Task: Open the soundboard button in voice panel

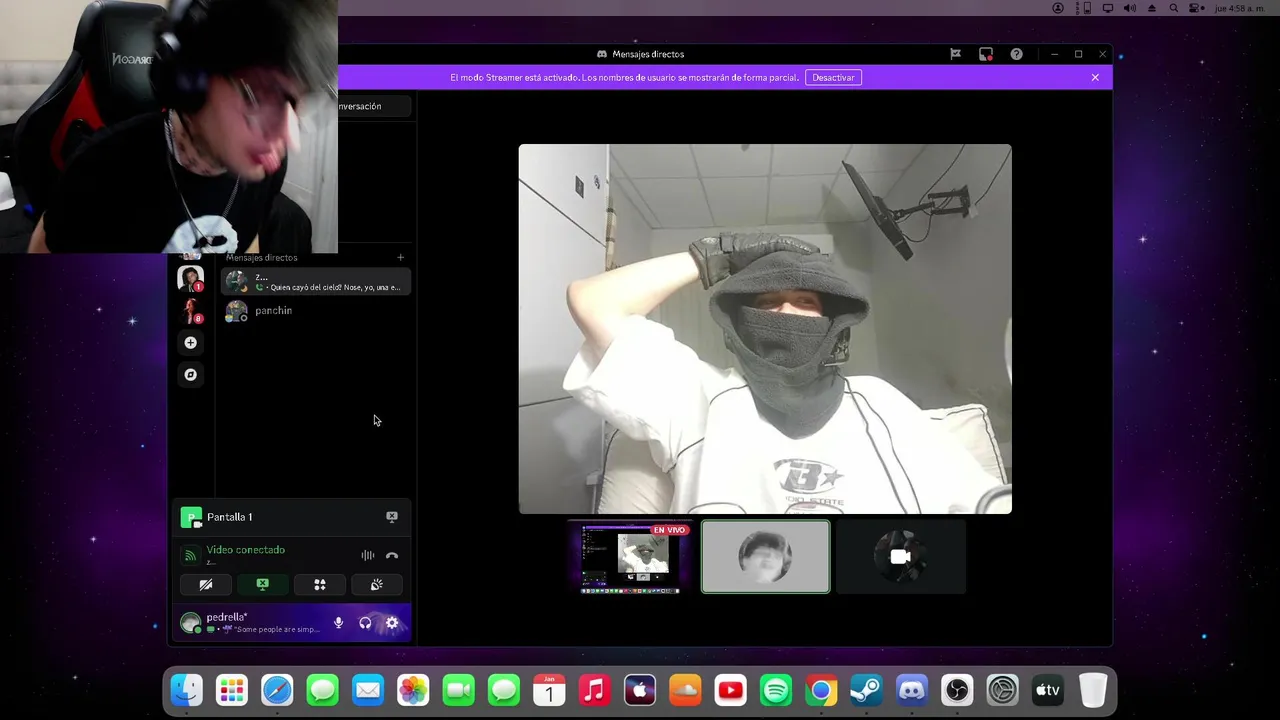Action: click(x=376, y=585)
